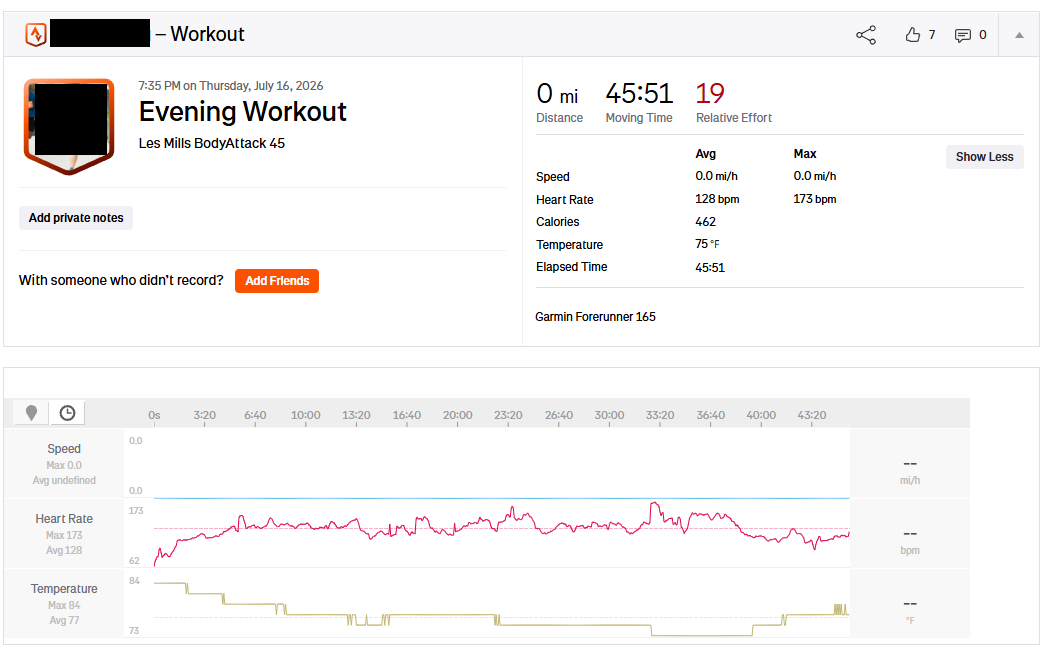The width and height of the screenshot is (1049, 661).
Task: Switch chart axis to time clock icon
Action: pos(67,413)
